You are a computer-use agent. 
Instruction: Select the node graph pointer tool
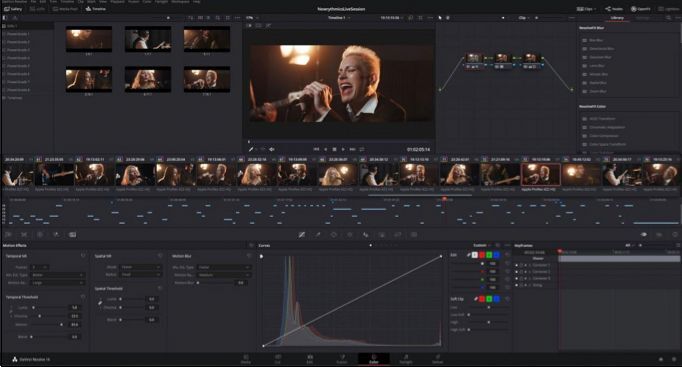(x=440, y=18)
